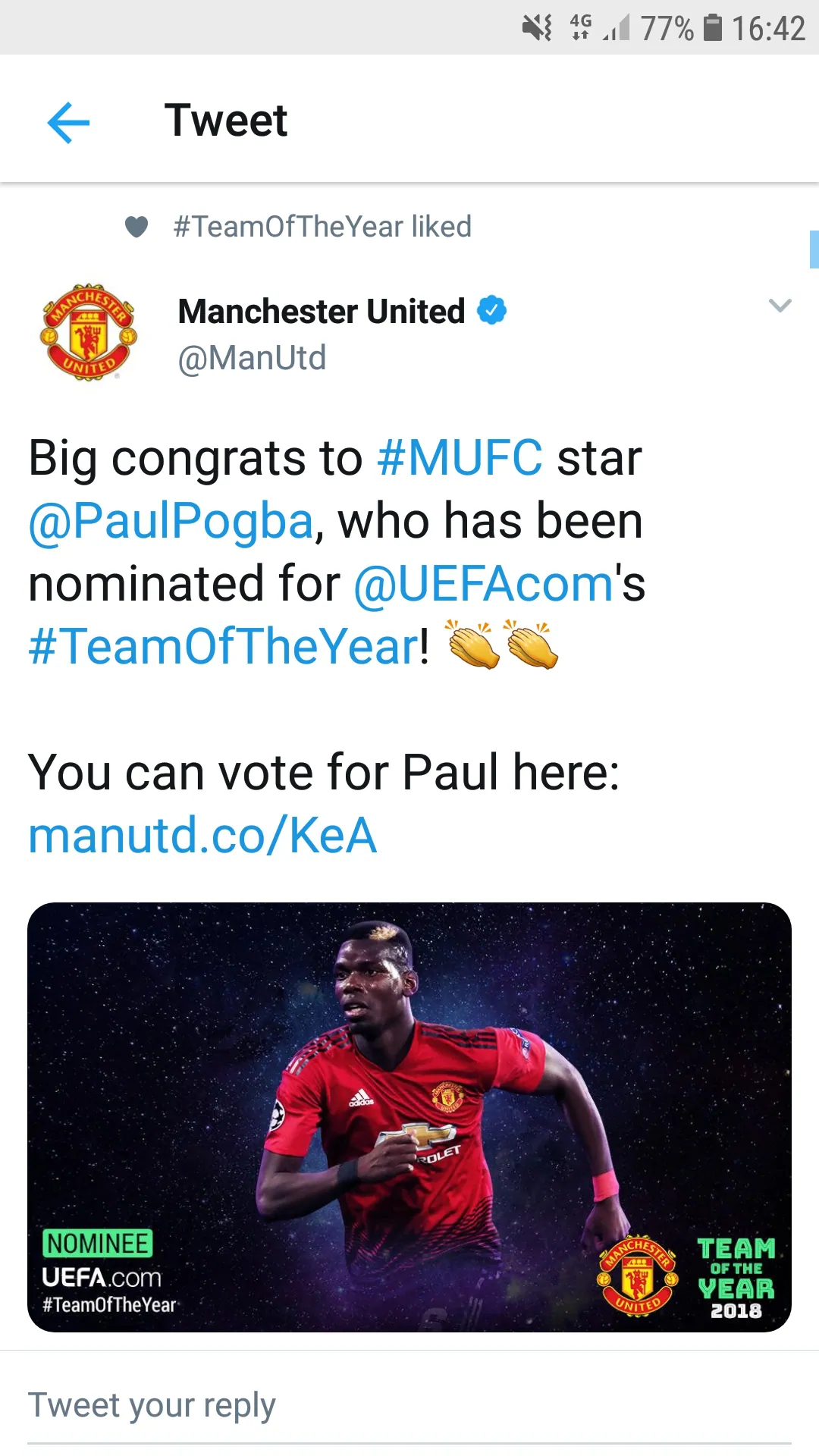Tap the back arrow icon

click(68, 122)
